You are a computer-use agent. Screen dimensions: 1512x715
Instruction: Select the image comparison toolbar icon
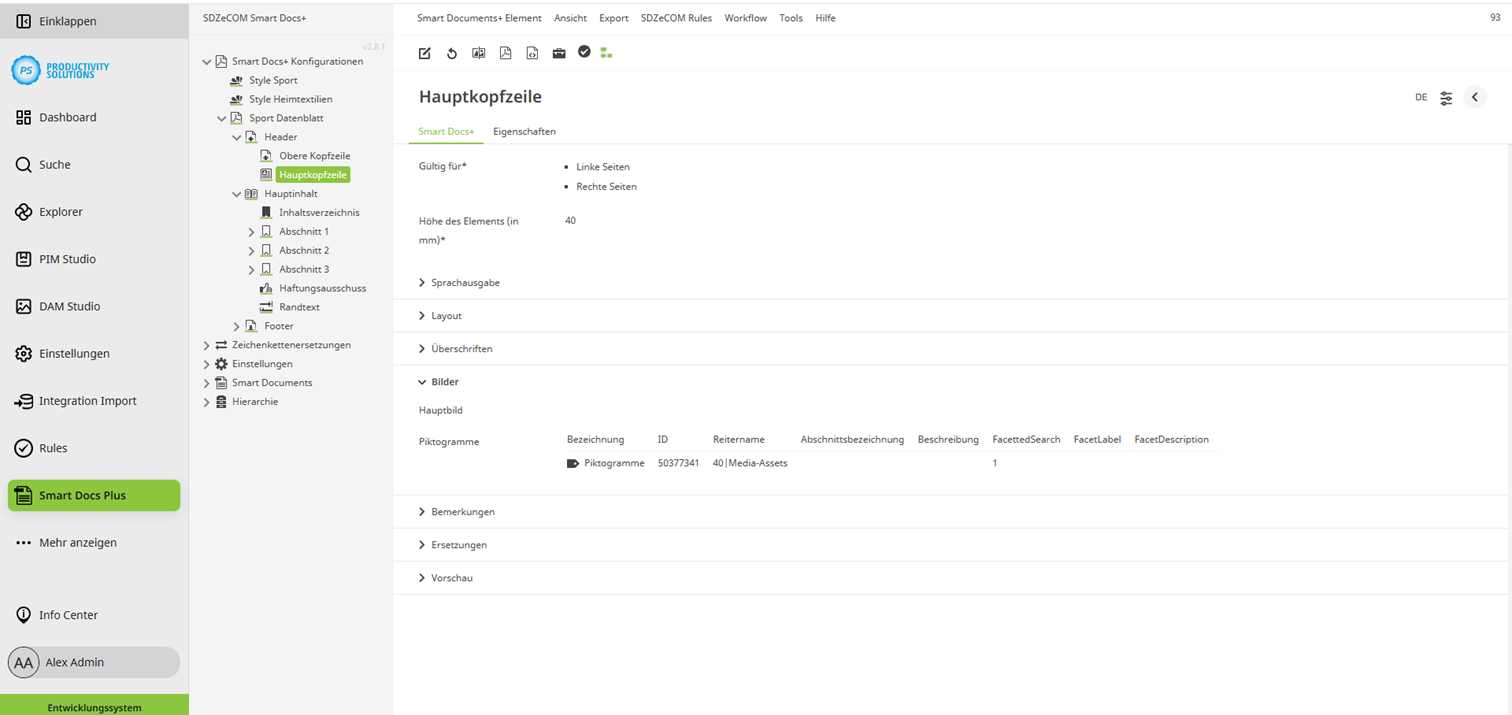[x=478, y=53]
